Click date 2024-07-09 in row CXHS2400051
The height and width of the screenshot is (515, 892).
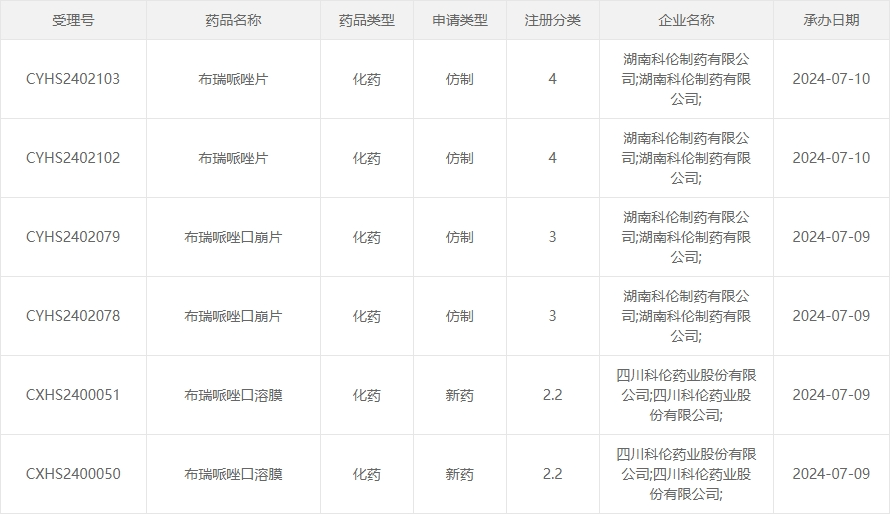[831, 395]
